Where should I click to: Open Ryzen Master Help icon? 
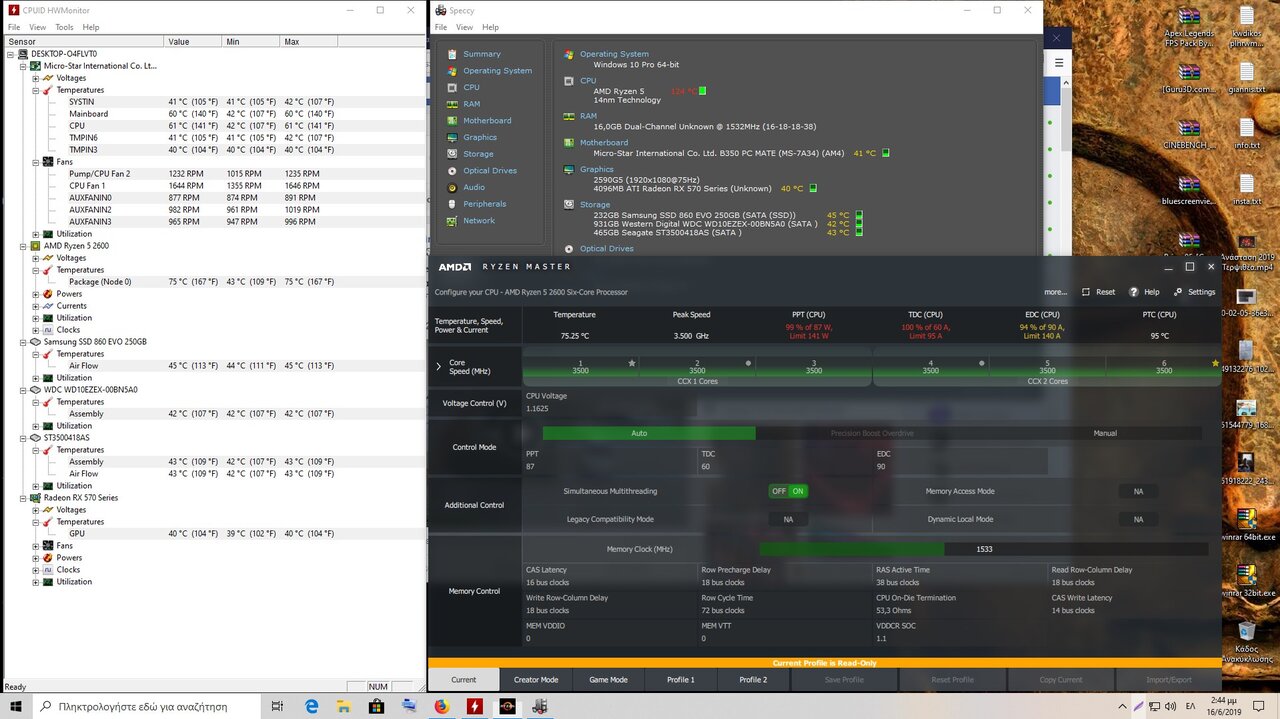(x=1134, y=292)
